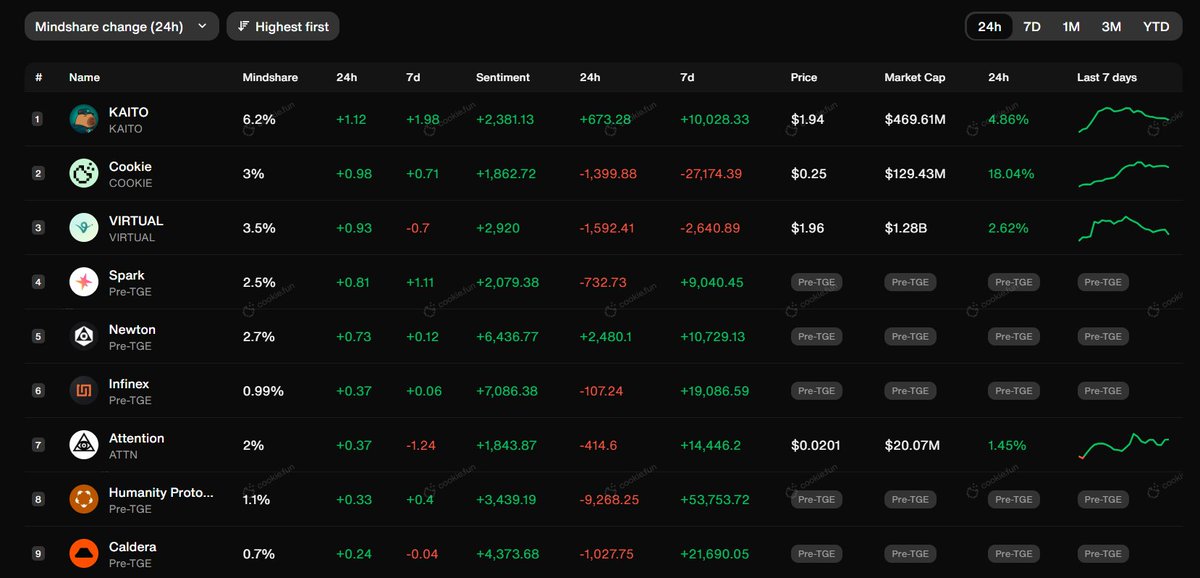Click the Last 7 days column header
Image resolution: width=1200 pixels, height=578 pixels.
tap(1107, 77)
